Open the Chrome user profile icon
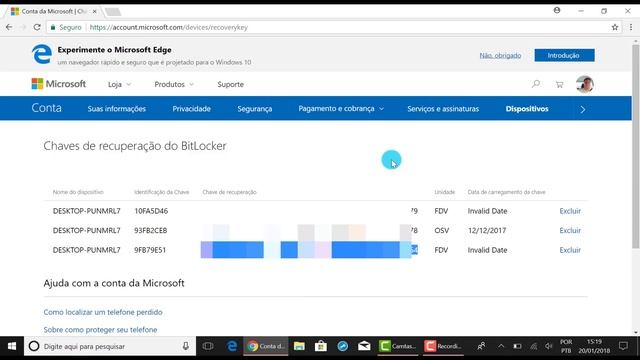640x360 pixels. pos(557,11)
